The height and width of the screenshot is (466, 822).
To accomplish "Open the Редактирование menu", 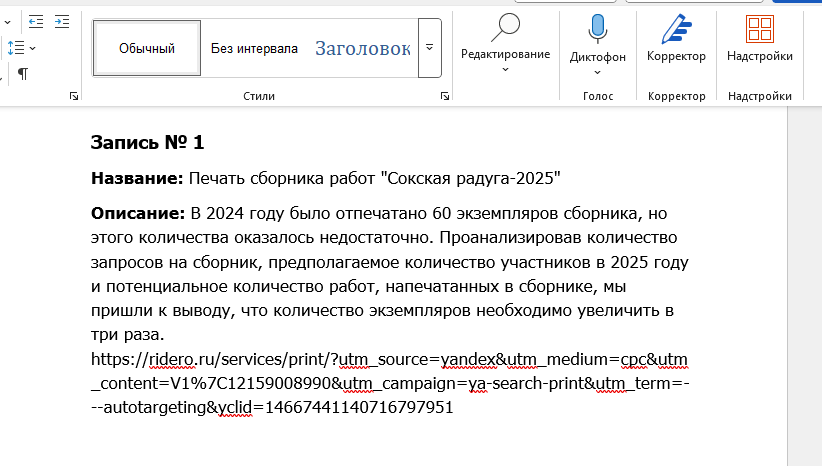I will [505, 45].
